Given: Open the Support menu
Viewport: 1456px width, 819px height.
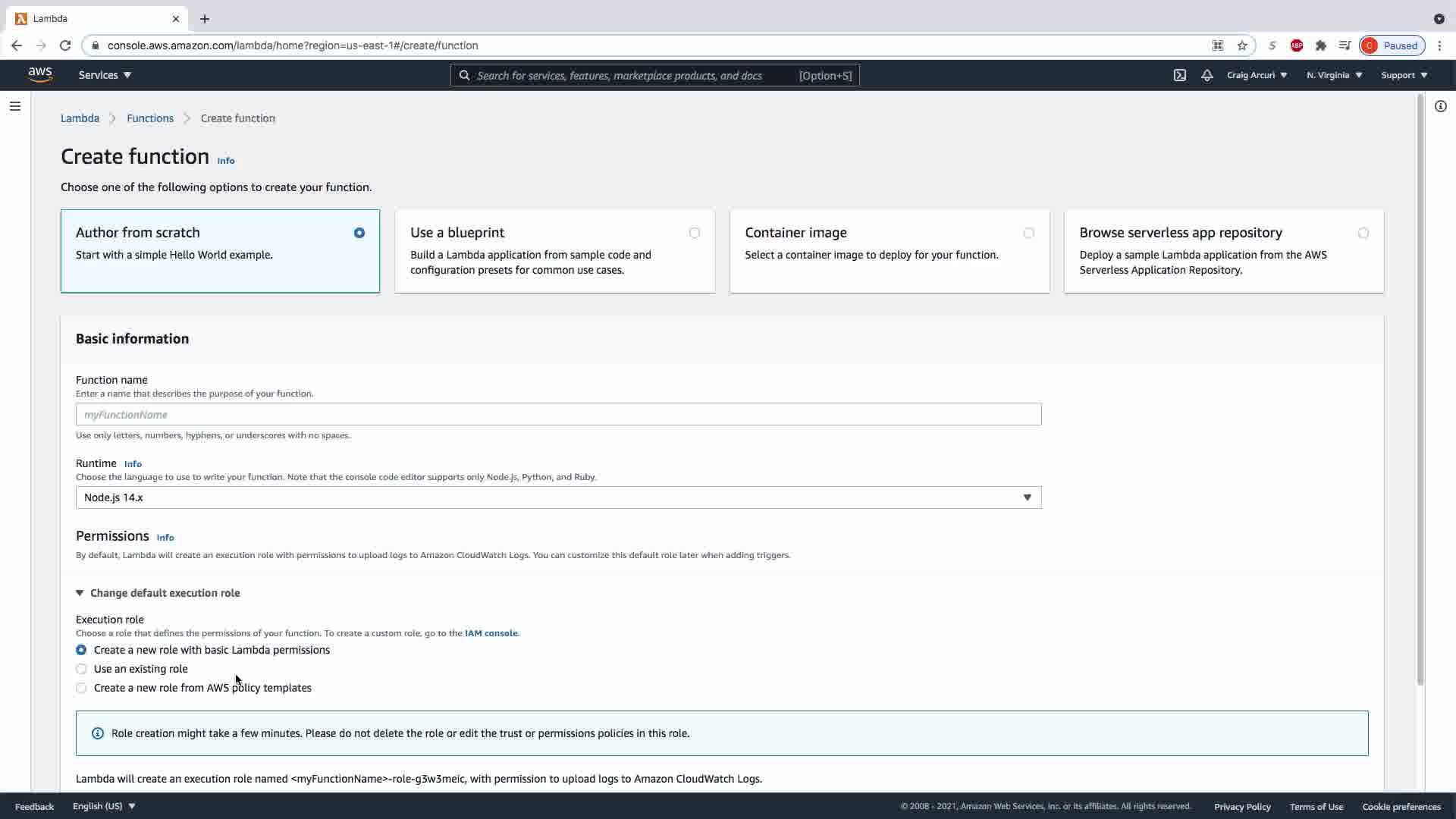Looking at the screenshot, I should point(1404,75).
